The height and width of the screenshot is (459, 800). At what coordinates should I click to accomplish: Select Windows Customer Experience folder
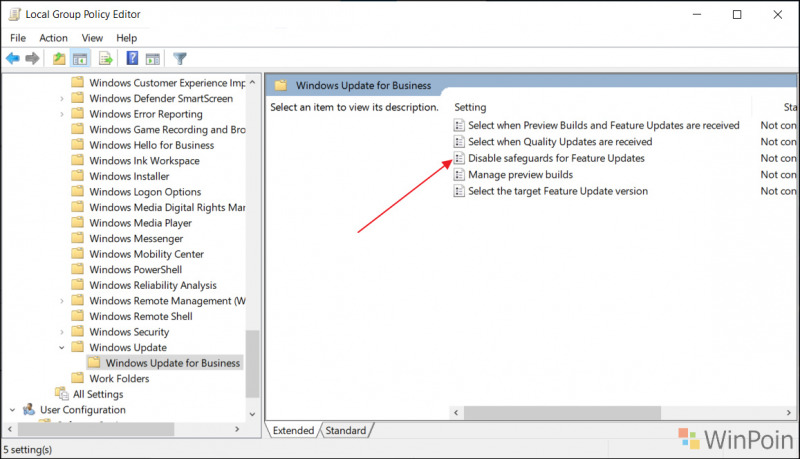pos(167,83)
